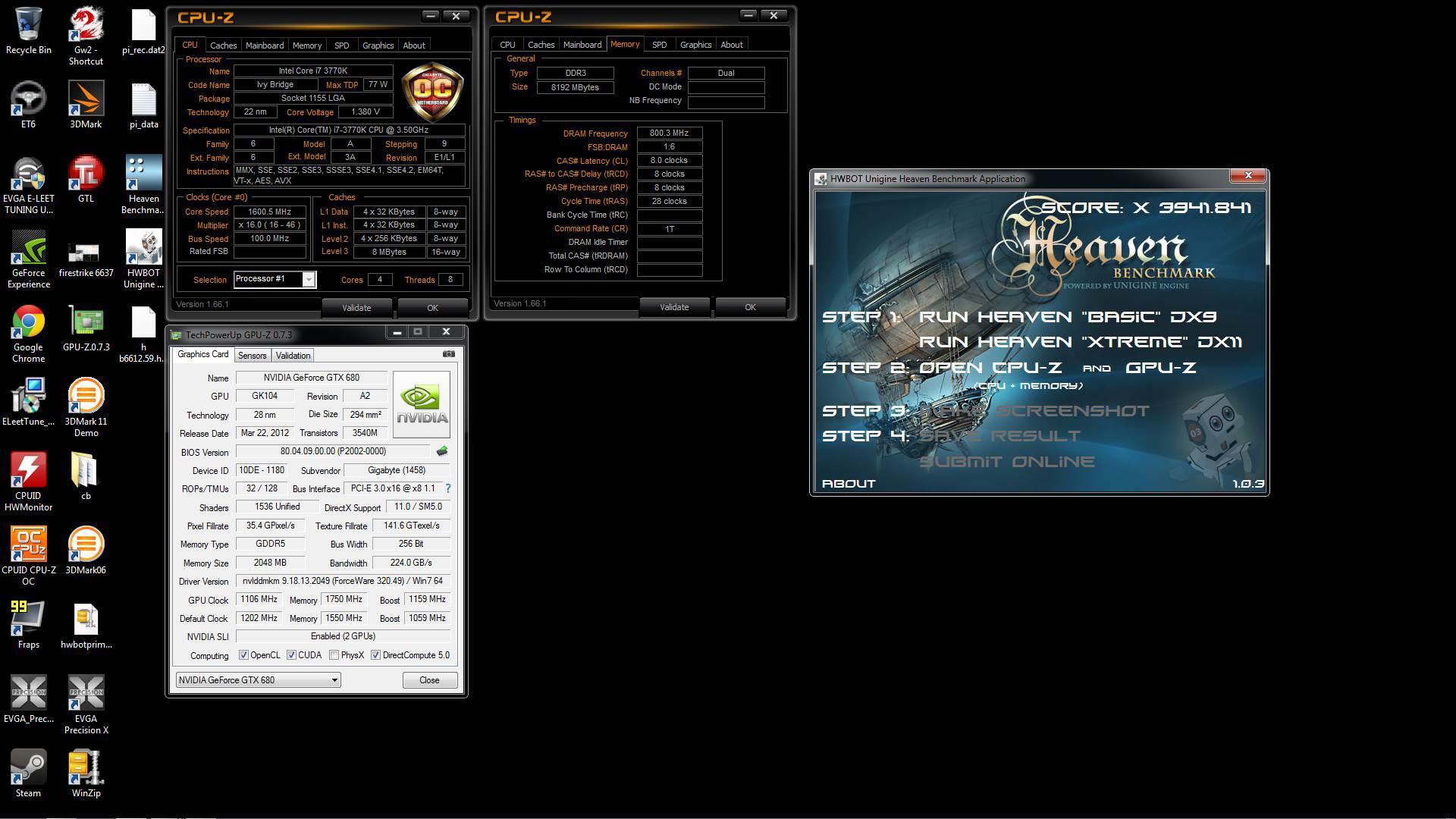The image size is (1456, 819).
Task: Click the Core Speed 1600.5 MHz field
Action: click(x=270, y=212)
